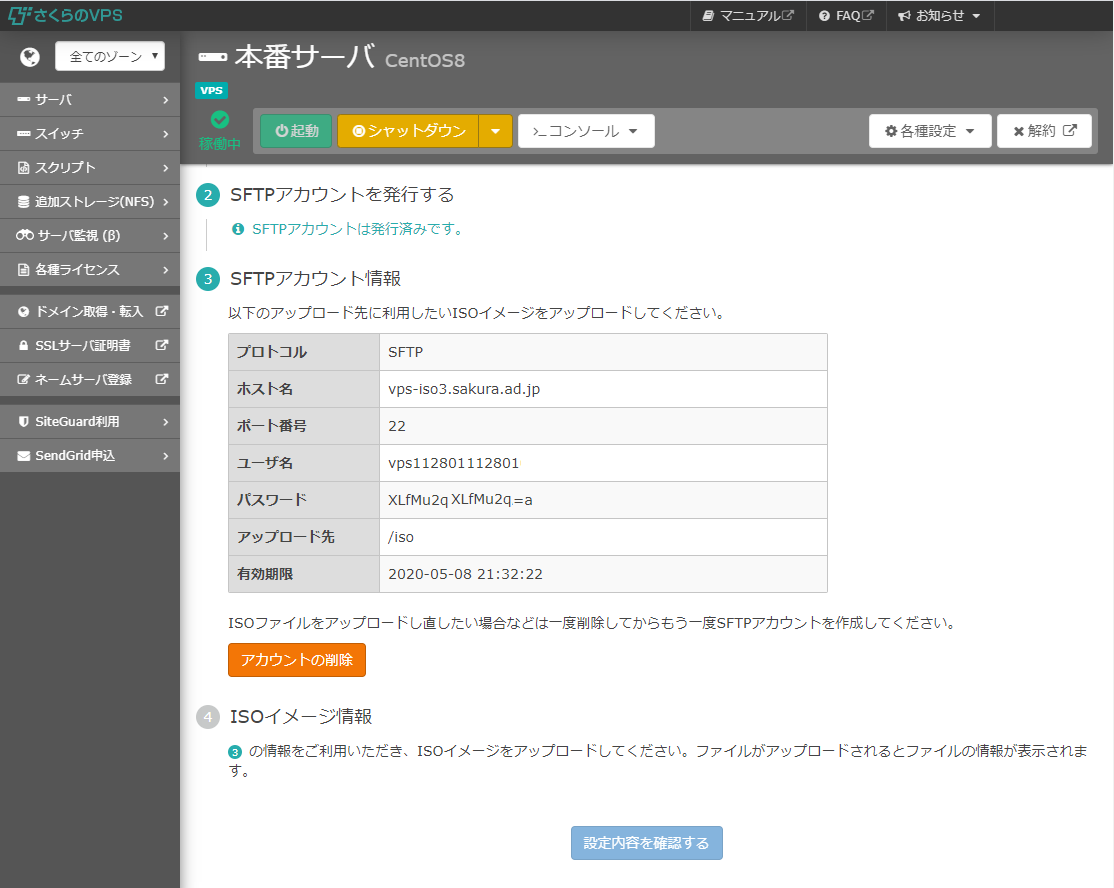Open the 各種設定 settings menu

coord(929,131)
